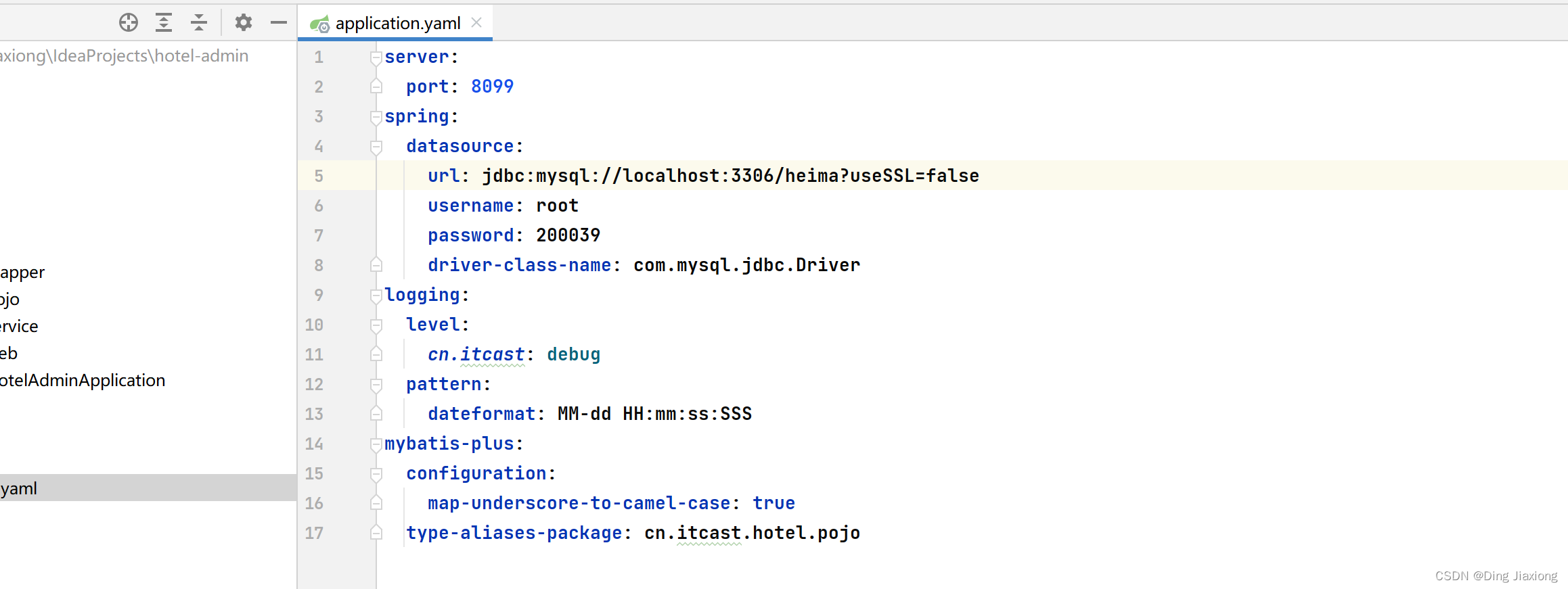This screenshot has width=1568, height=589.
Task: Collapse the level block fold marker
Action: click(376, 325)
